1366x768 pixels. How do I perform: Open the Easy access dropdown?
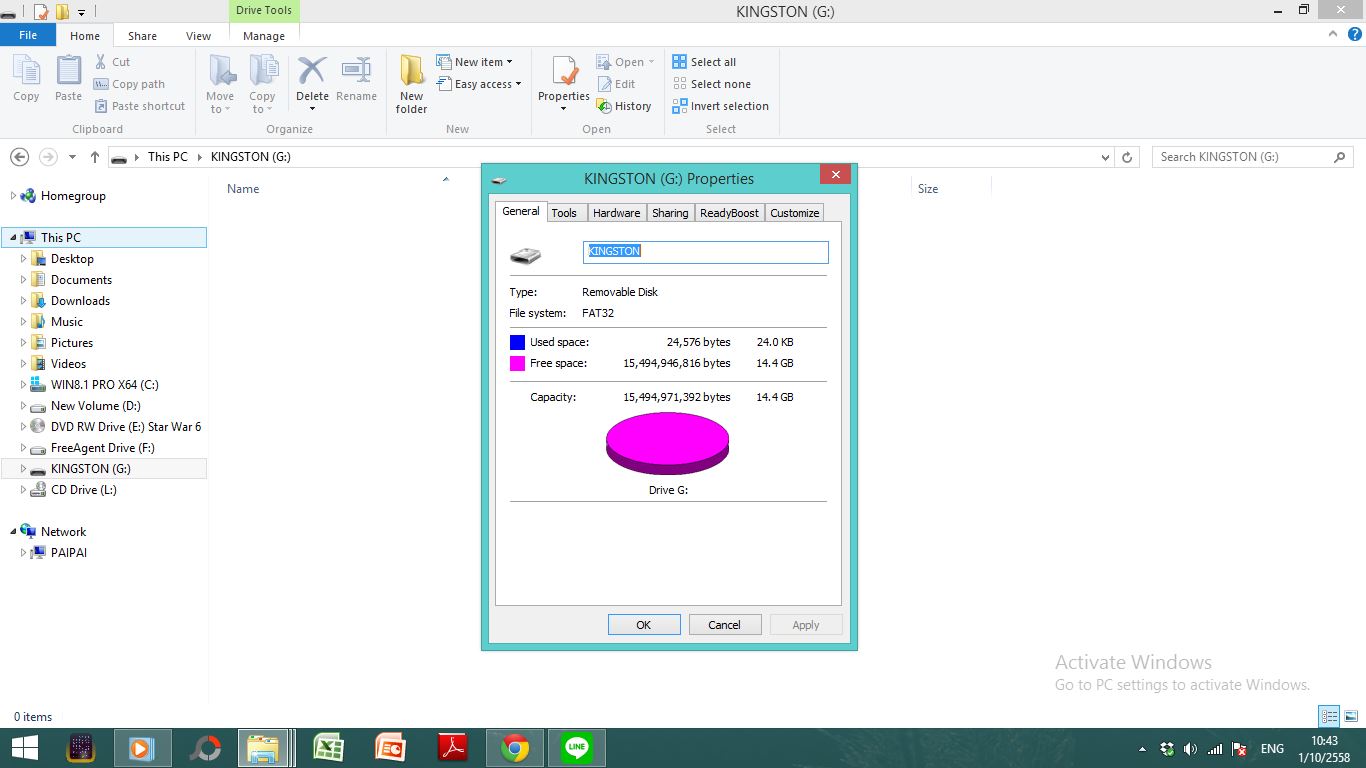coord(480,84)
